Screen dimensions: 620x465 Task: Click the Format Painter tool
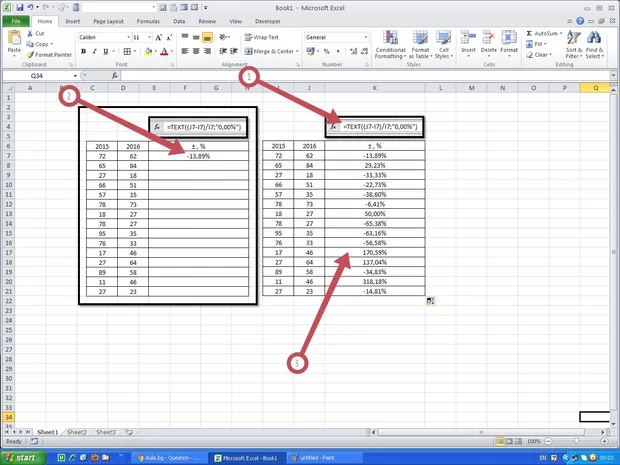tap(50, 54)
